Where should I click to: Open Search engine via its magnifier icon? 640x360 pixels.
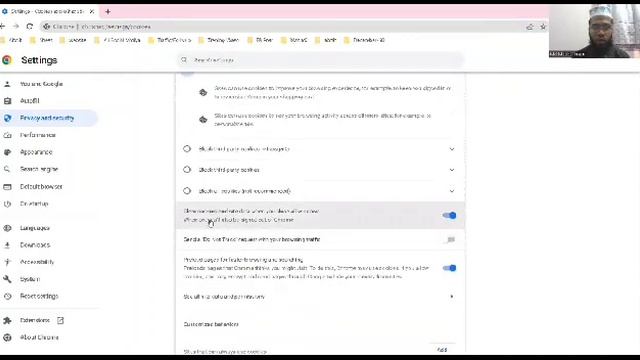click(7, 169)
